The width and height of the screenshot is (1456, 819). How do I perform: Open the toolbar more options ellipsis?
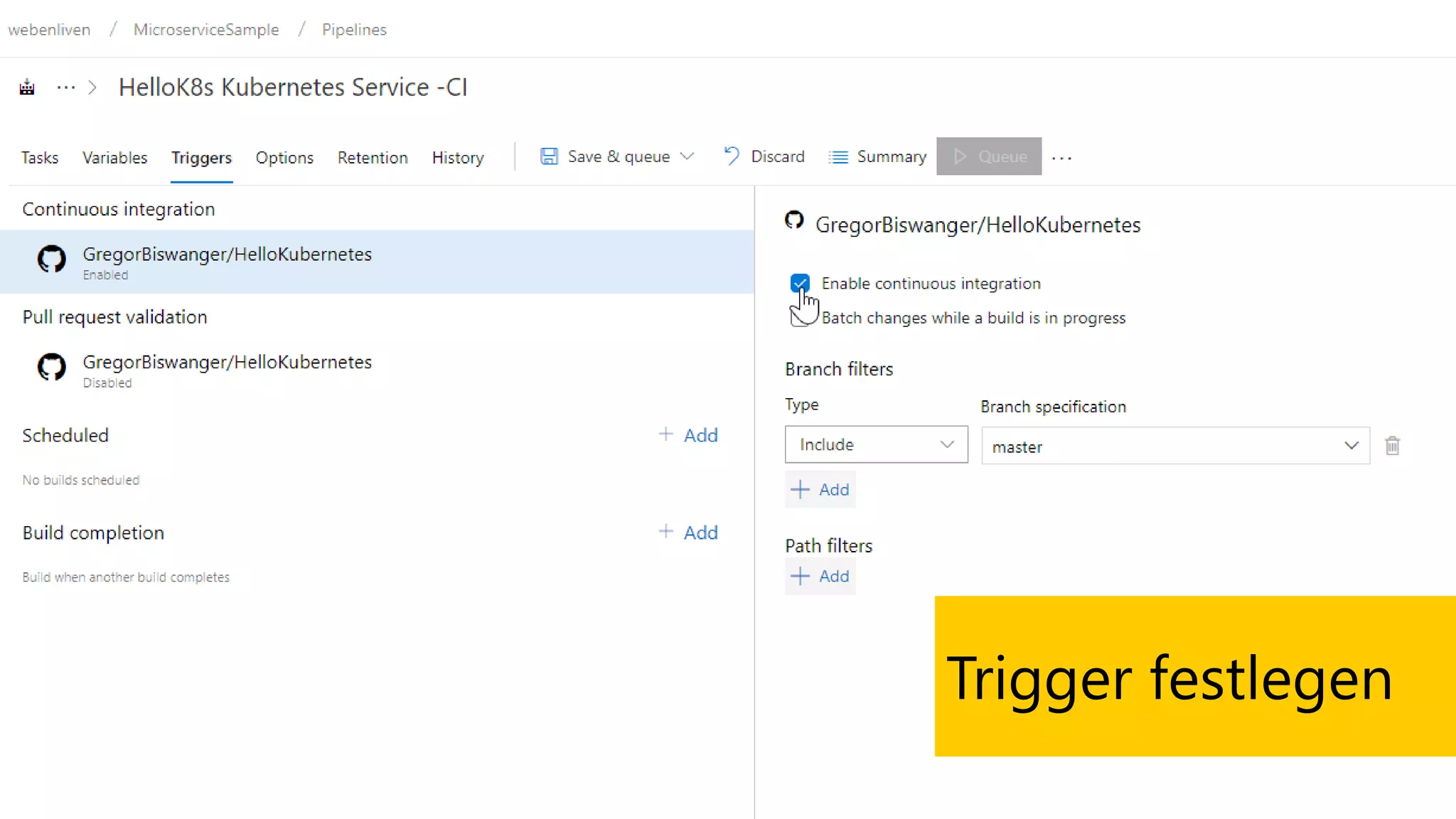coord(1061,158)
